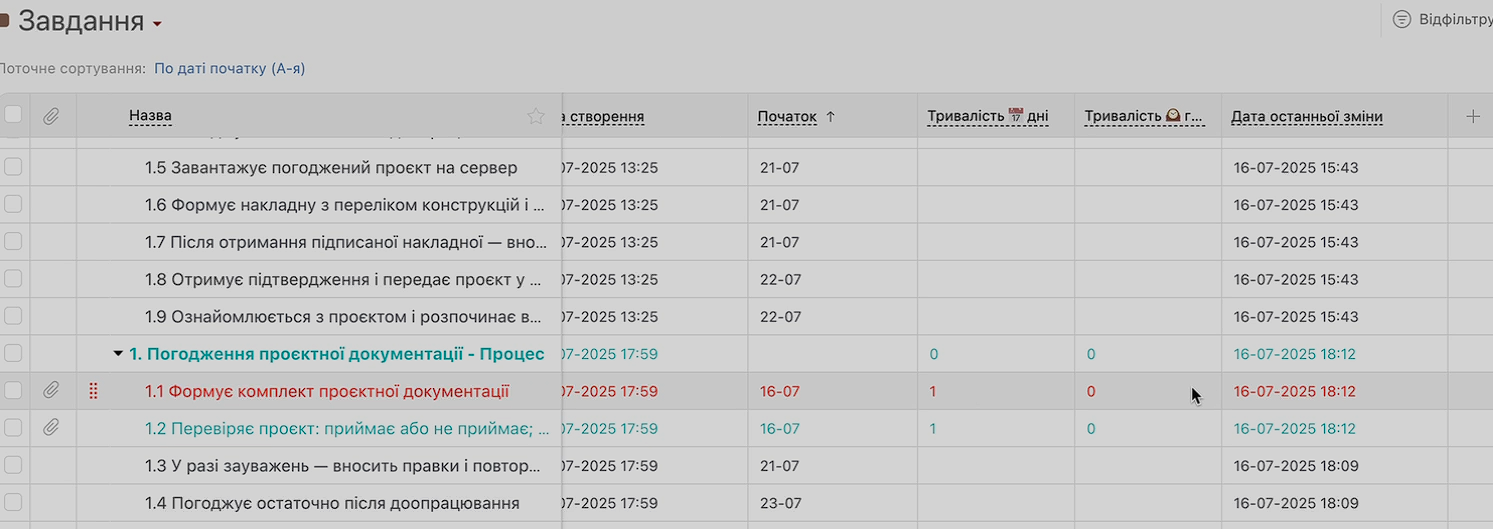Open task 1.1 Формує комплект проєктної документації
The width and height of the screenshot is (1493, 529).
click(339, 391)
